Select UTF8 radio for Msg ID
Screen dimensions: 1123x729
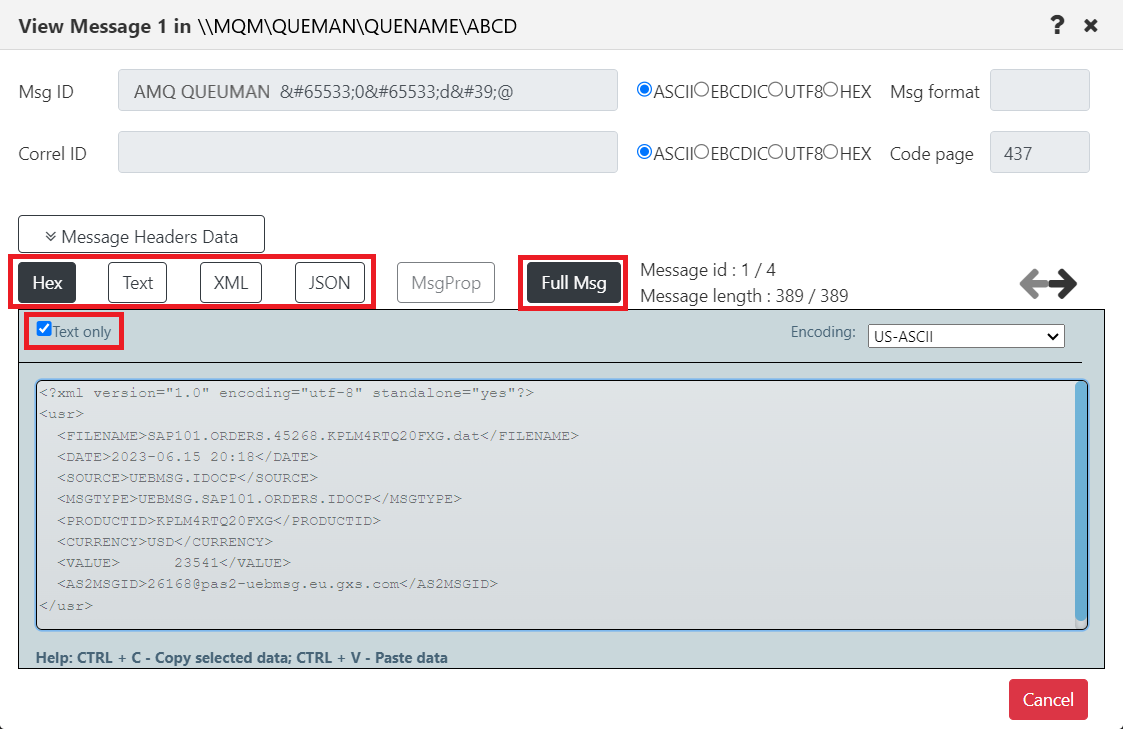click(x=776, y=90)
